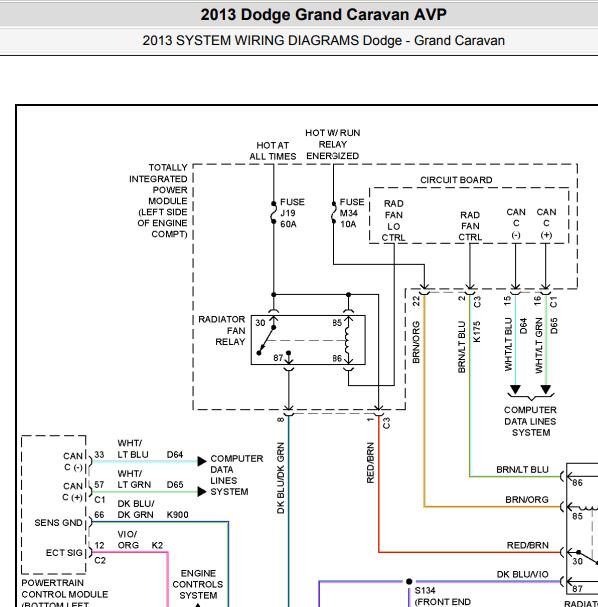Screen dimensions: 598x607
Task: Click PCM pin number '12'
Action: pos(99,545)
